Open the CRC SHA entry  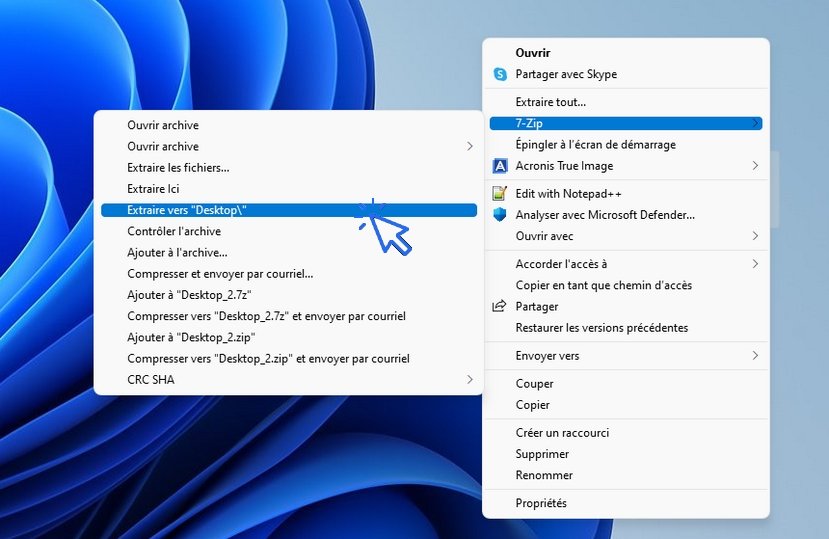pyautogui.click(x=289, y=379)
